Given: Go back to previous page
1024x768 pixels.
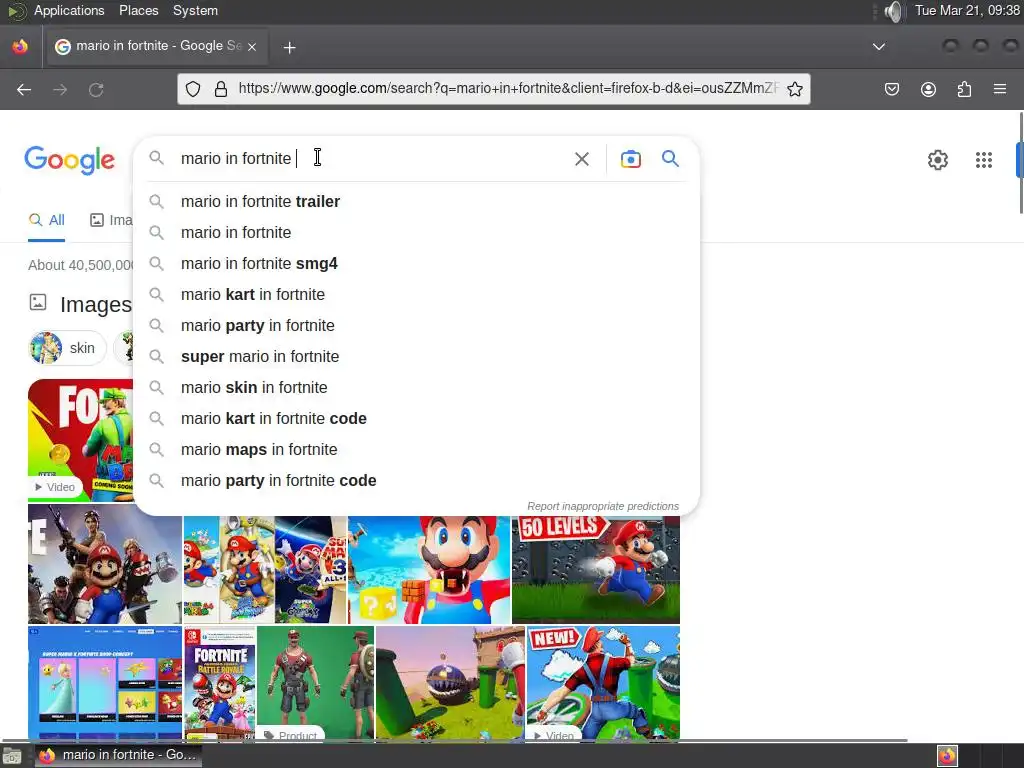Looking at the screenshot, I should tap(24, 89).
